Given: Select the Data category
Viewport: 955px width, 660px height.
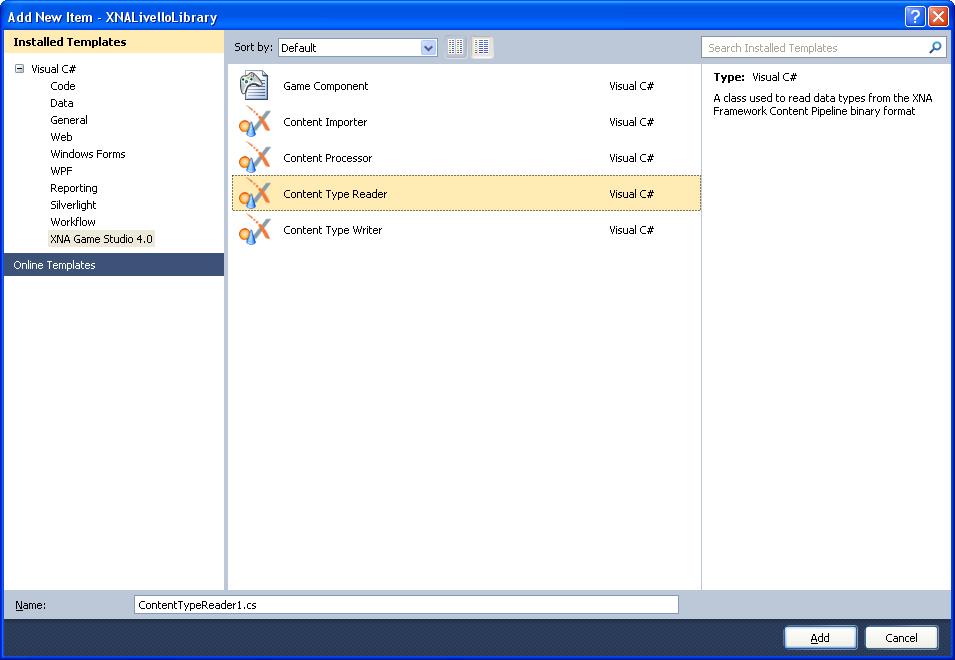Looking at the screenshot, I should 62,103.
